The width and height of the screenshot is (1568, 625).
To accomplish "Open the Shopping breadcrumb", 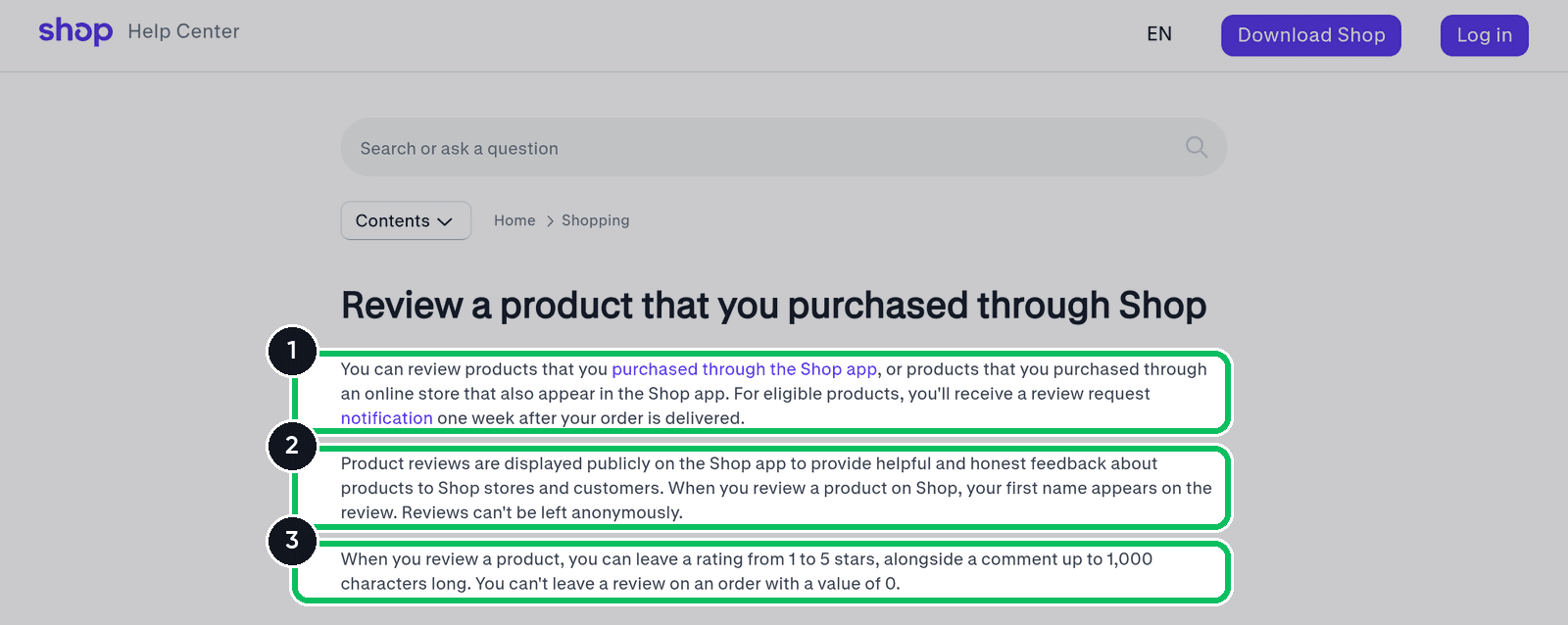I will tap(596, 220).
